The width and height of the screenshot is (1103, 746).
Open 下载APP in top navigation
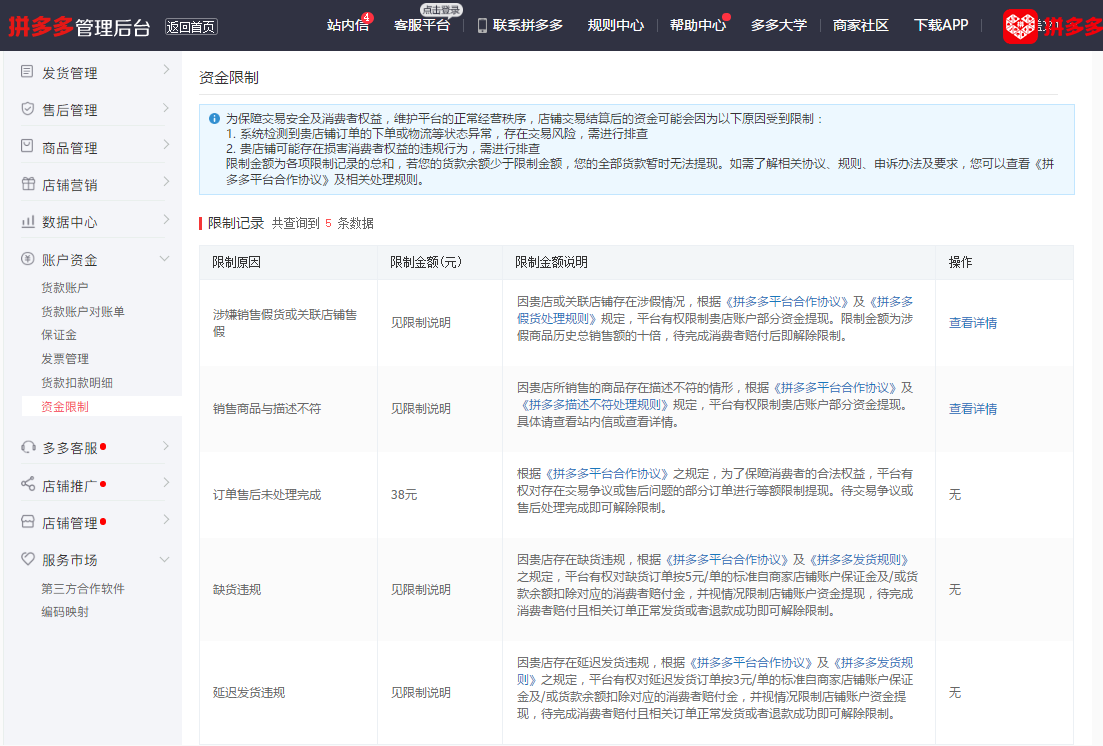tap(941, 25)
